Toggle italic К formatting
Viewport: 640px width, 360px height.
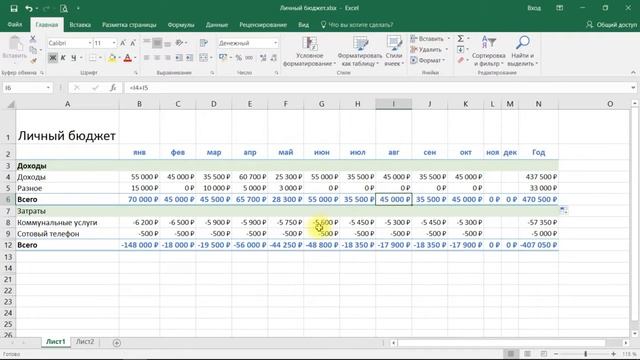[x=63, y=58]
